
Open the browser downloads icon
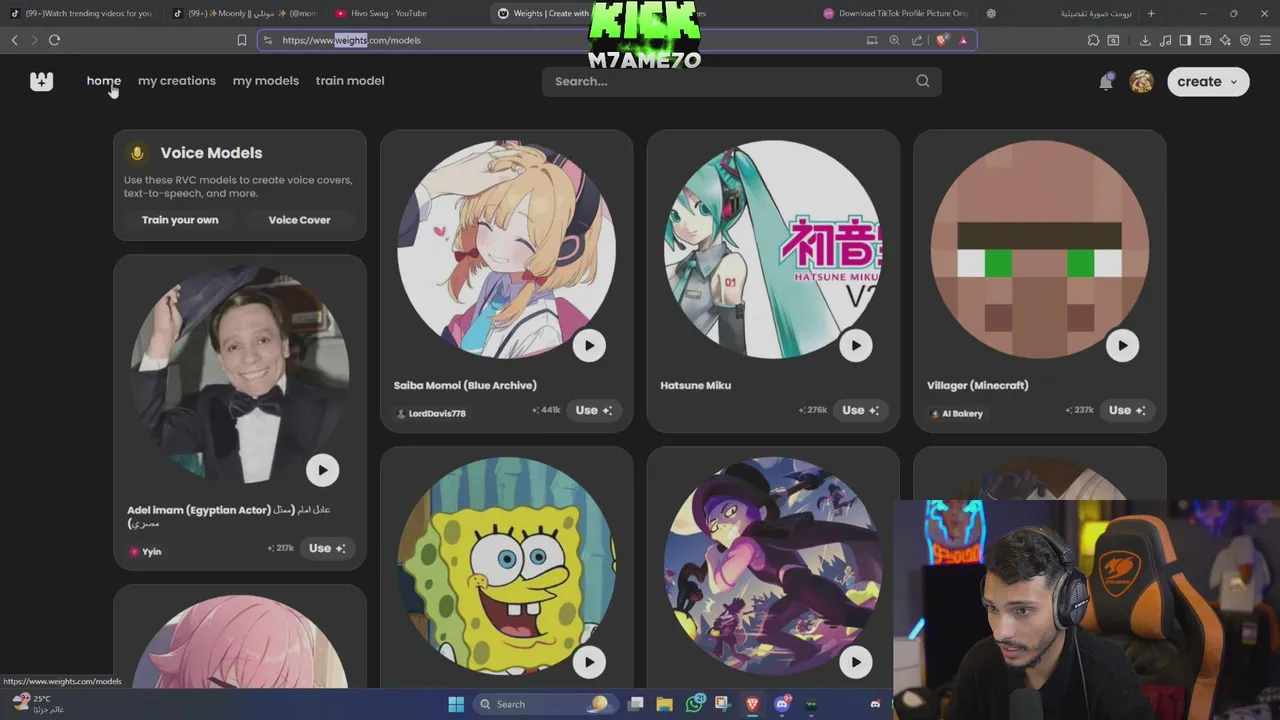[x=1145, y=40]
